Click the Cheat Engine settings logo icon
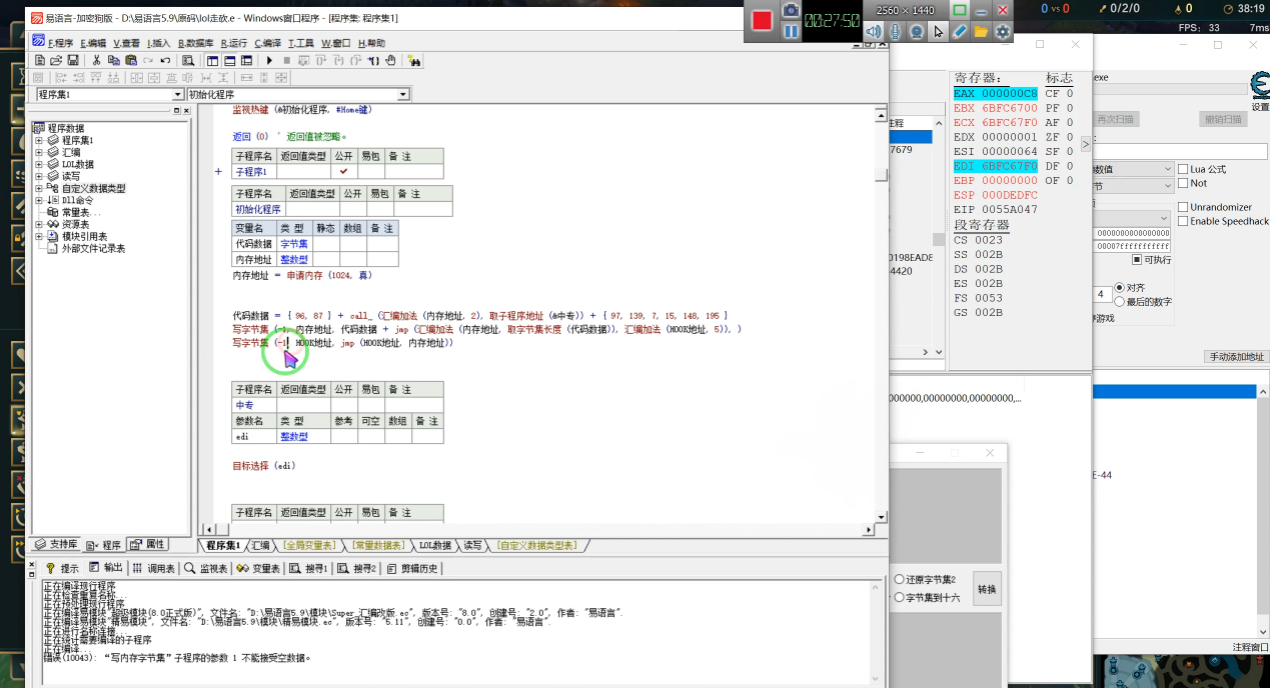Viewport: 1270px width, 688px height. [x=1260, y=85]
